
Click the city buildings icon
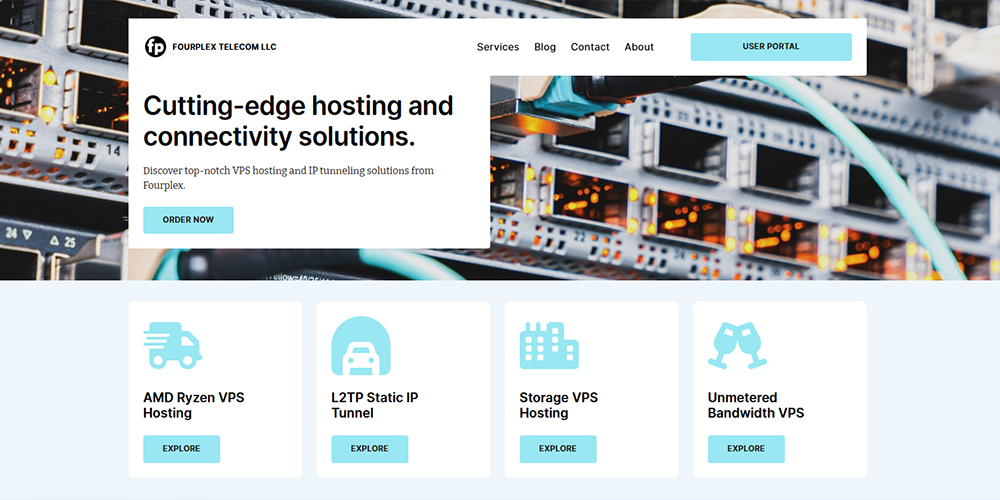tap(549, 345)
